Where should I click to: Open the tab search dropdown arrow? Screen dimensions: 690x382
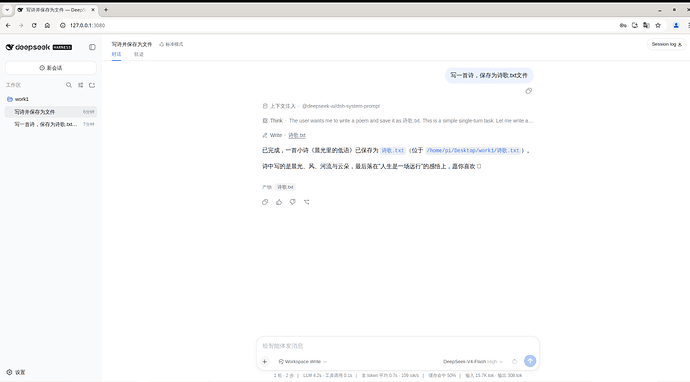coord(7,10)
